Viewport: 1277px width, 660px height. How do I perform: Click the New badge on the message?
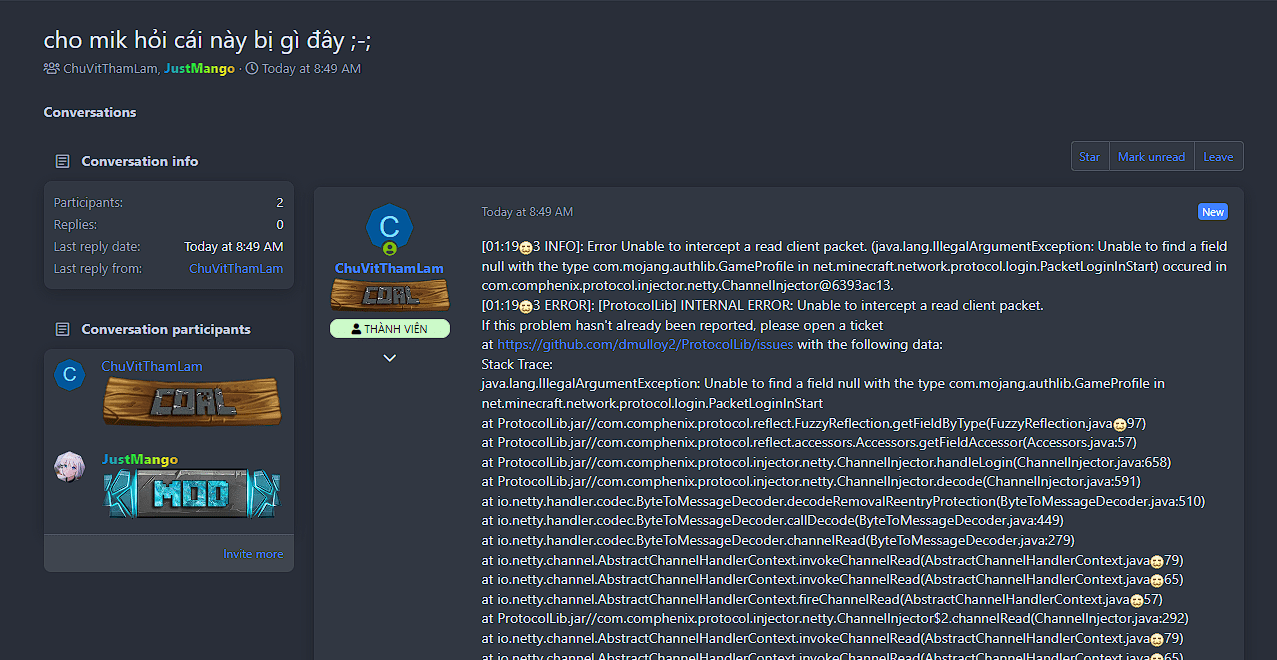(x=1213, y=212)
